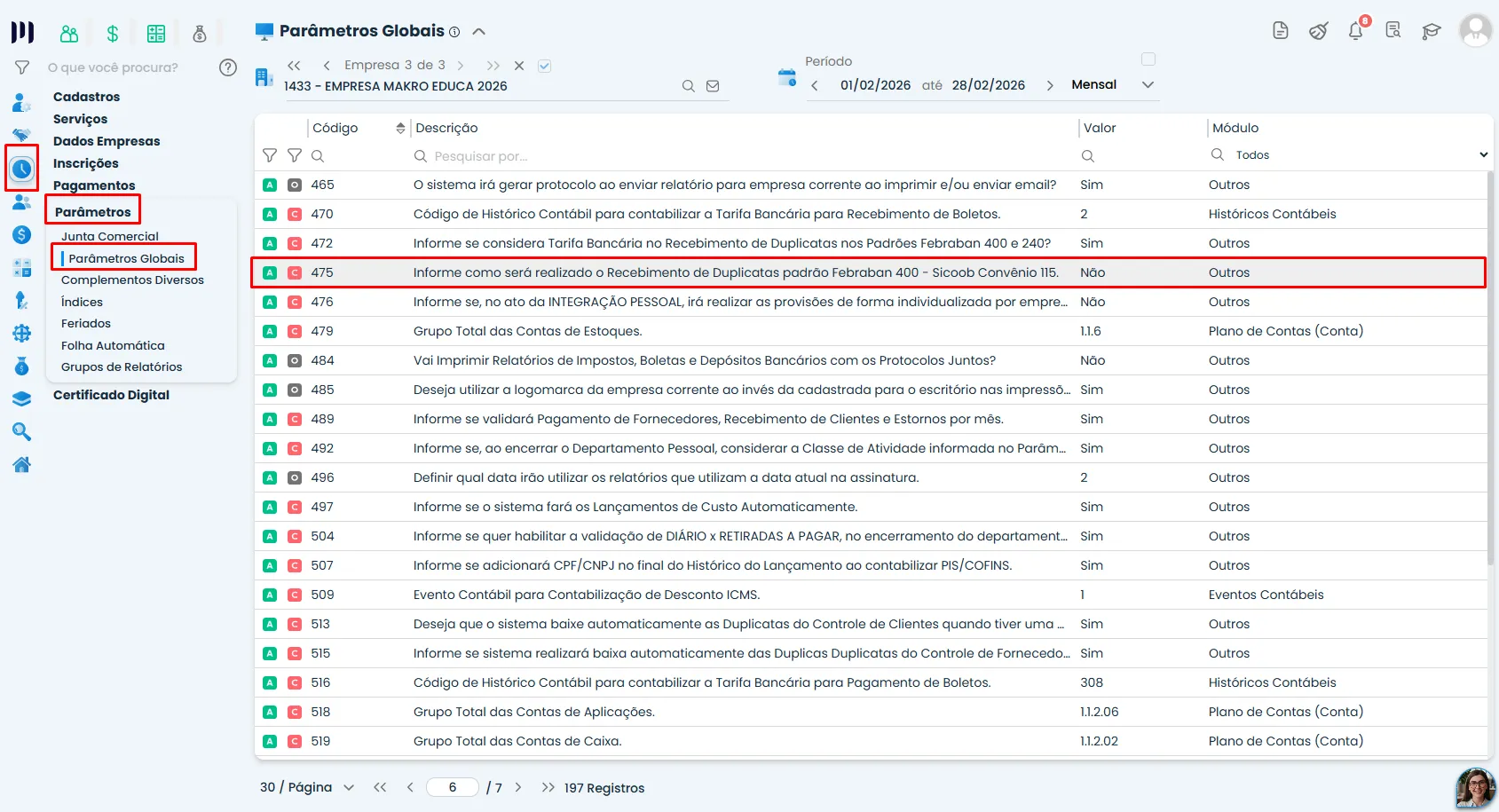Image resolution: width=1499 pixels, height=812 pixels.
Task: Open the clock sidebar module icon
Action: 22,168
